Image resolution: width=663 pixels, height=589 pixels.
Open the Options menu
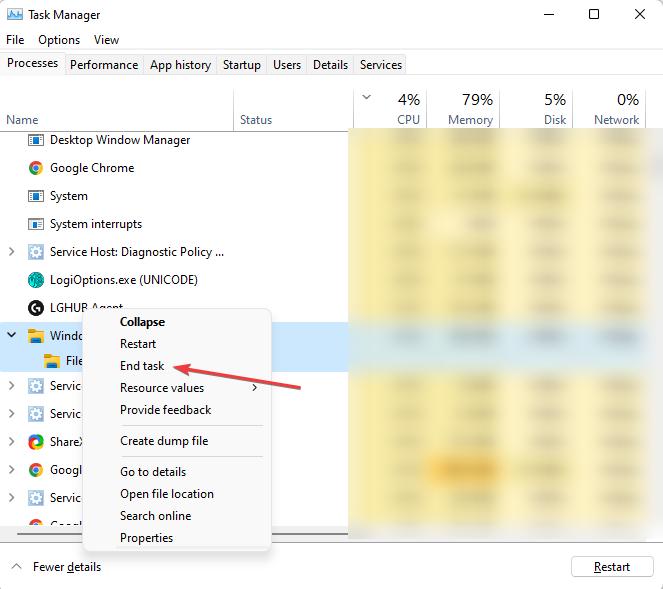(59, 40)
